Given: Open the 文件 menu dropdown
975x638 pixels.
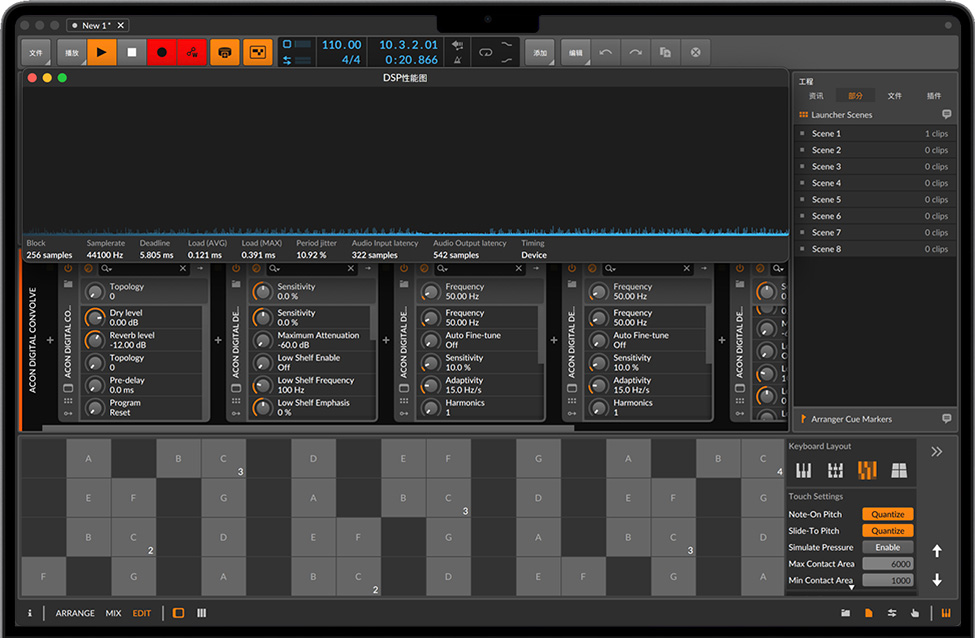Looking at the screenshot, I should (36, 52).
